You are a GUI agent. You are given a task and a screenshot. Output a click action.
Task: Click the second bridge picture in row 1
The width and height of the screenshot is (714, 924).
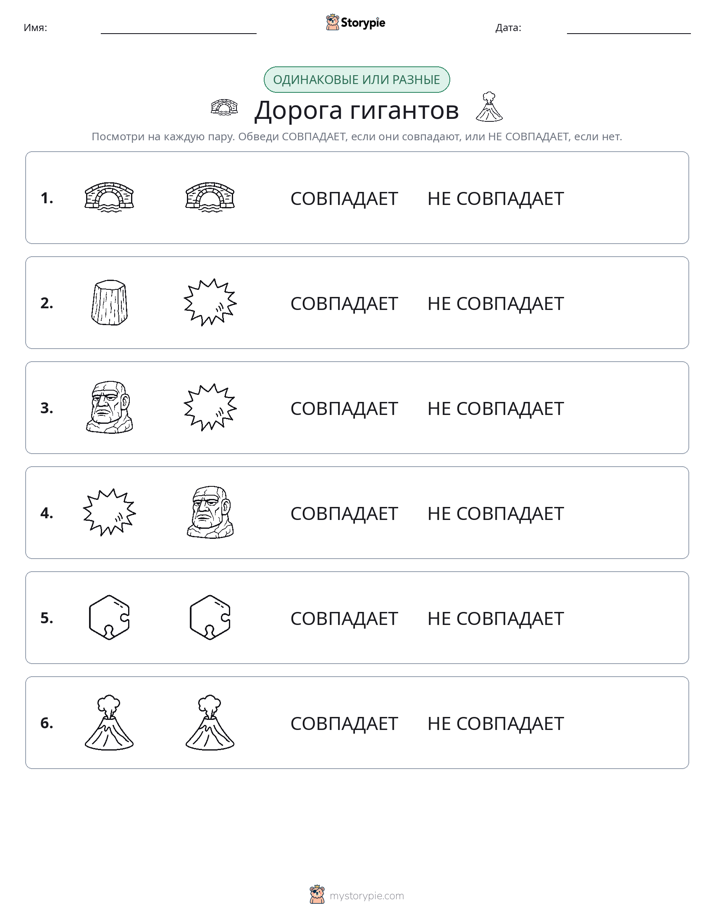pyautogui.click(x=210, y=197)
